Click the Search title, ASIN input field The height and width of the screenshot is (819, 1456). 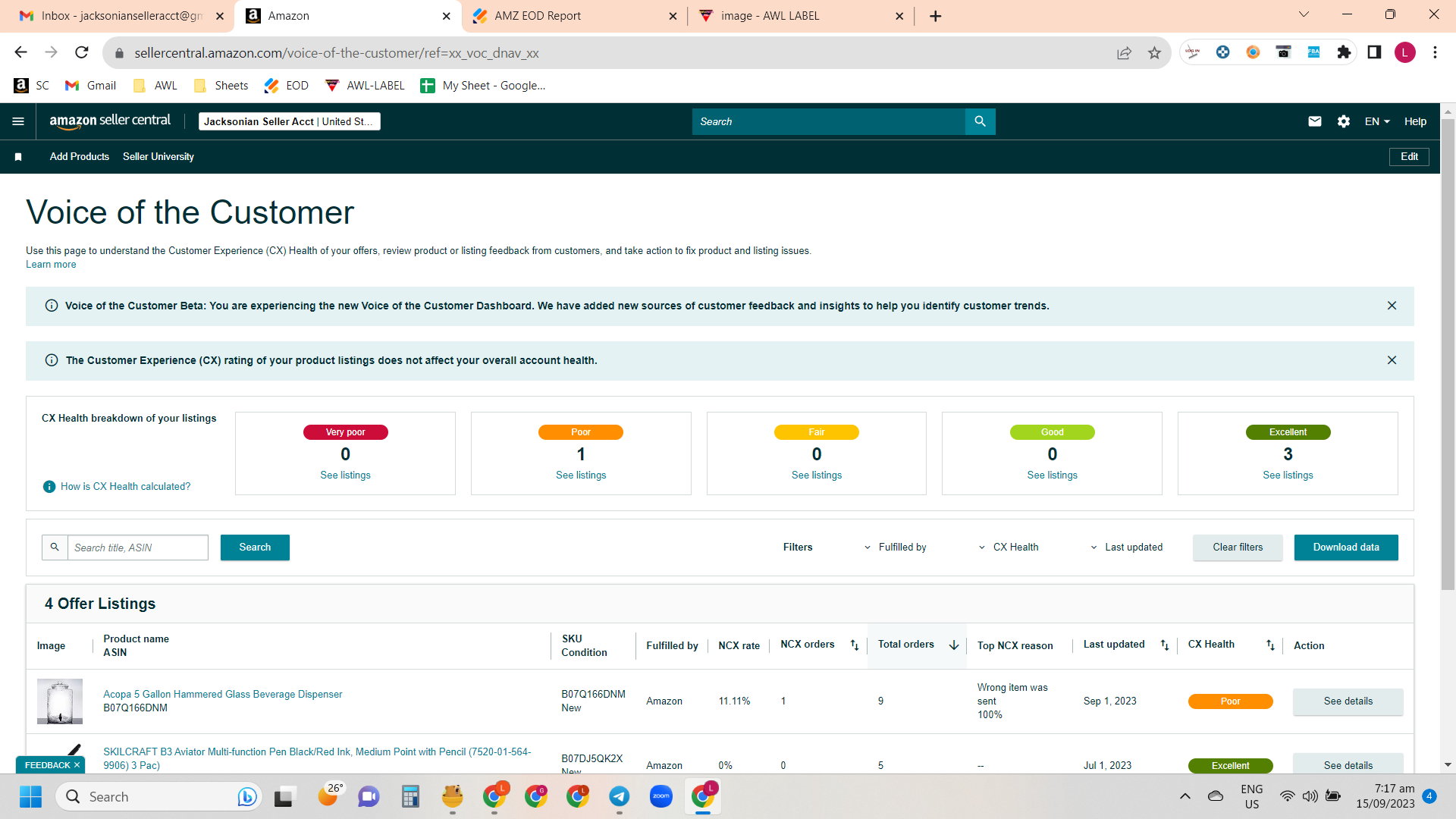click(137, 548)
